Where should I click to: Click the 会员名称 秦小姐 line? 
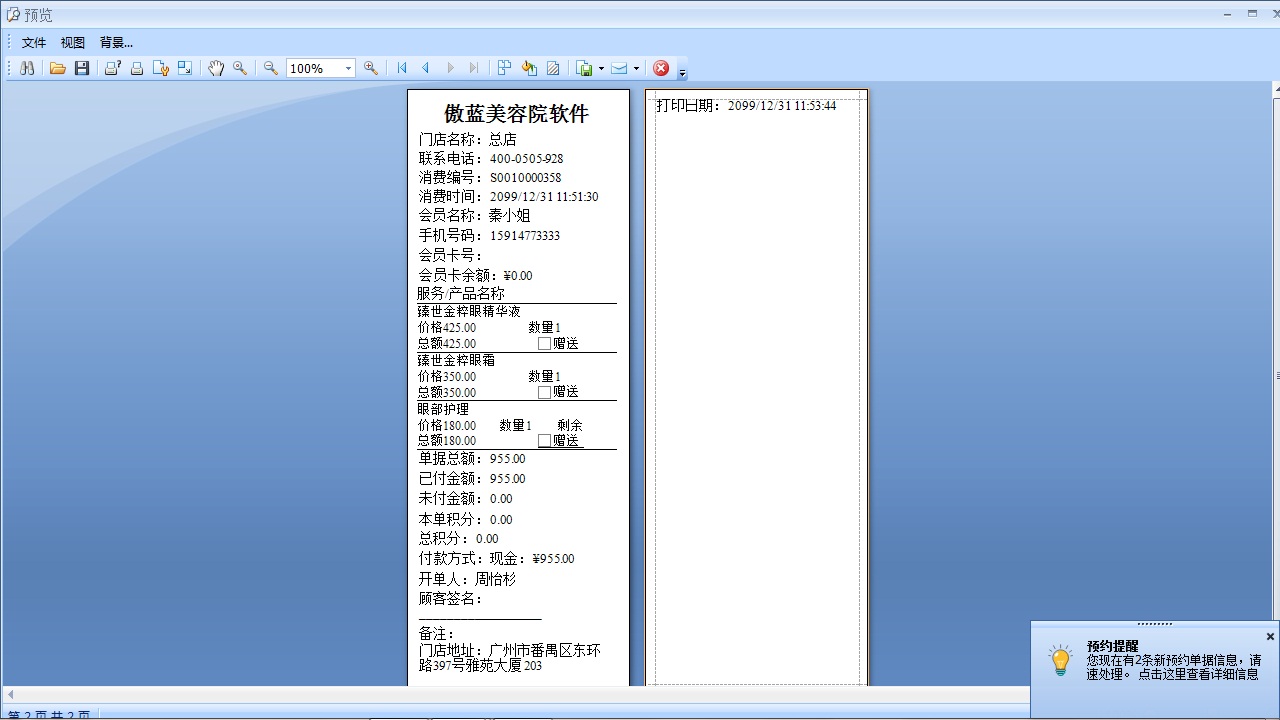tap(474, 215)
